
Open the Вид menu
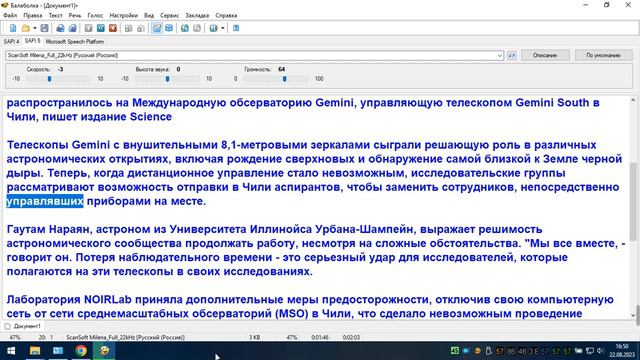(149, 15)
